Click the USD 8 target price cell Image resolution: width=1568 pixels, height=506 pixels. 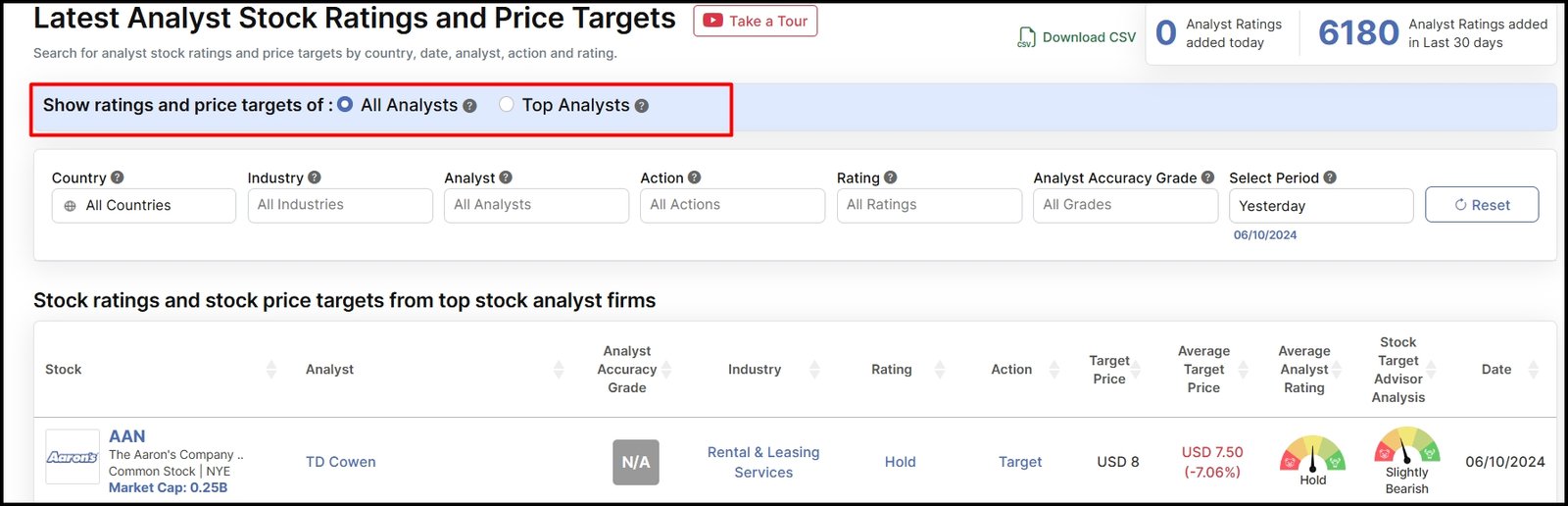tap(1118, 462)
